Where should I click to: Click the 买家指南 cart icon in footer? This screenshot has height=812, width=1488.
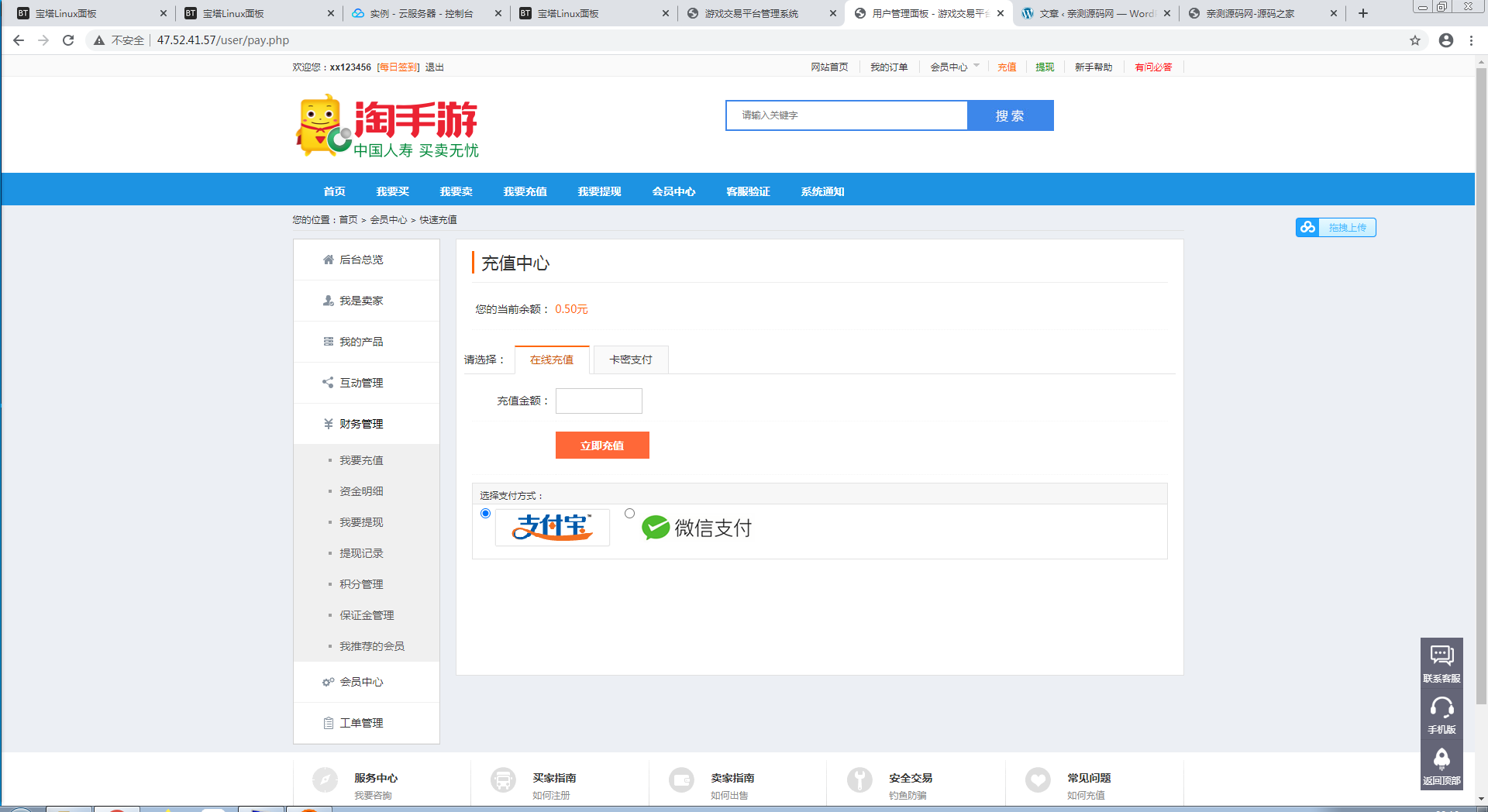pyautogui.click(x=504, y=779)
